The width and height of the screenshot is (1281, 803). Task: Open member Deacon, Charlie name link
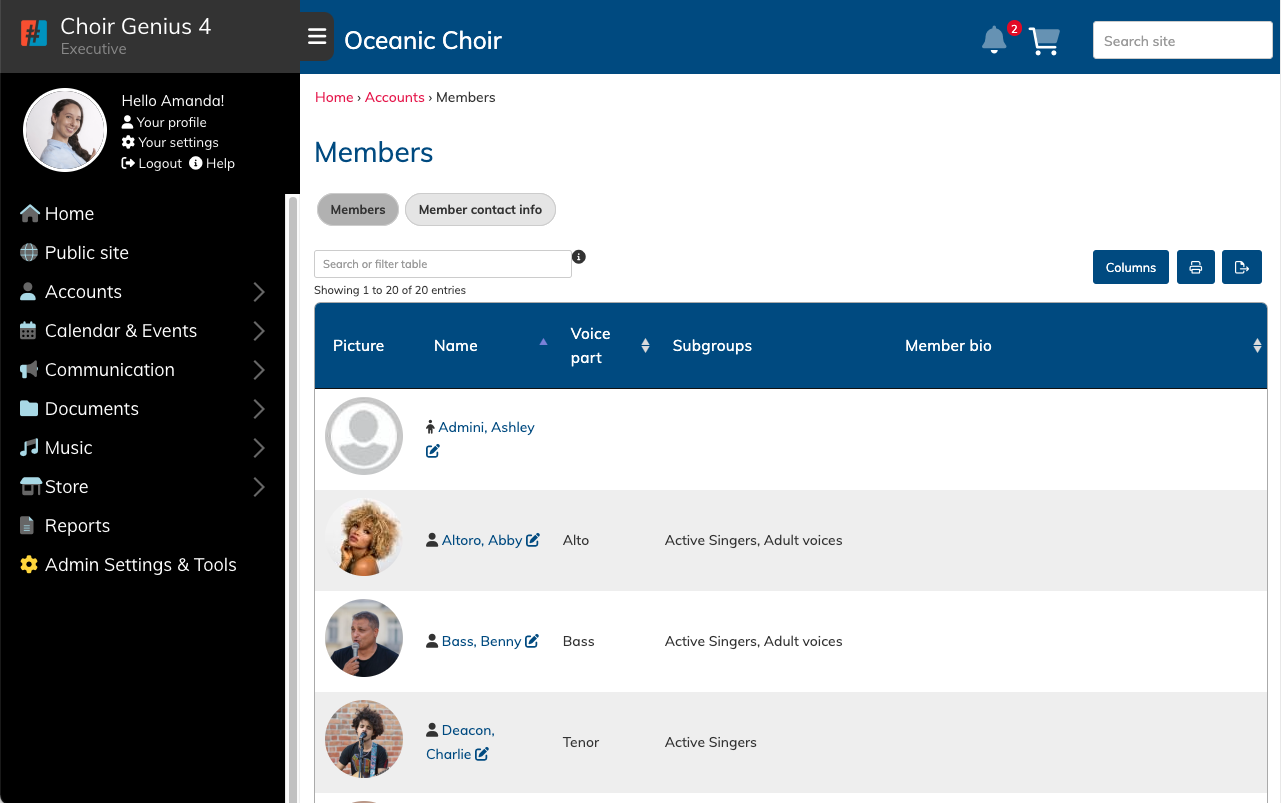click(460, 742)
